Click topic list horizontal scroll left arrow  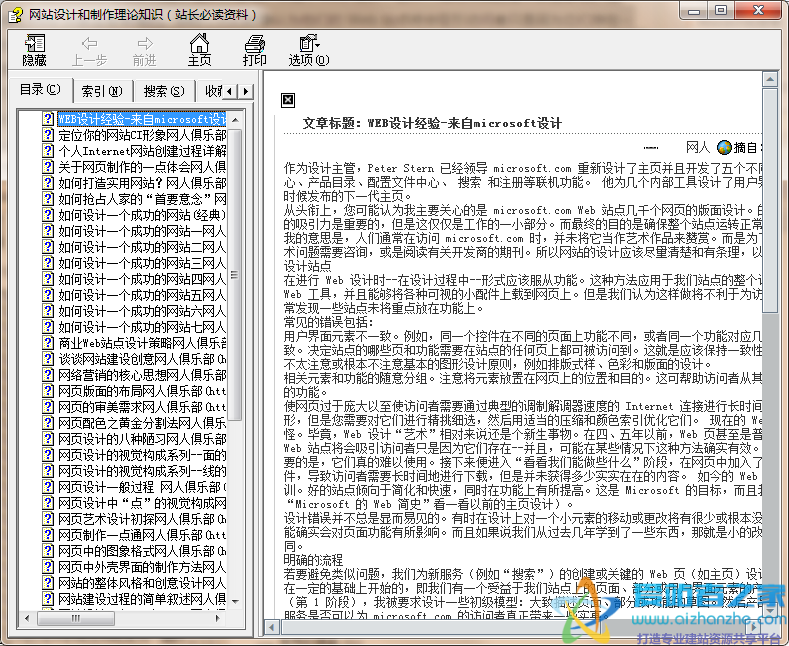(27, 618)
